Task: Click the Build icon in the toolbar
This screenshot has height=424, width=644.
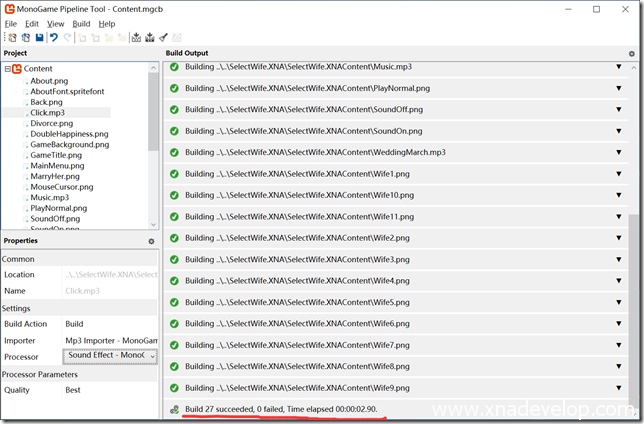Action: [136, 37]
